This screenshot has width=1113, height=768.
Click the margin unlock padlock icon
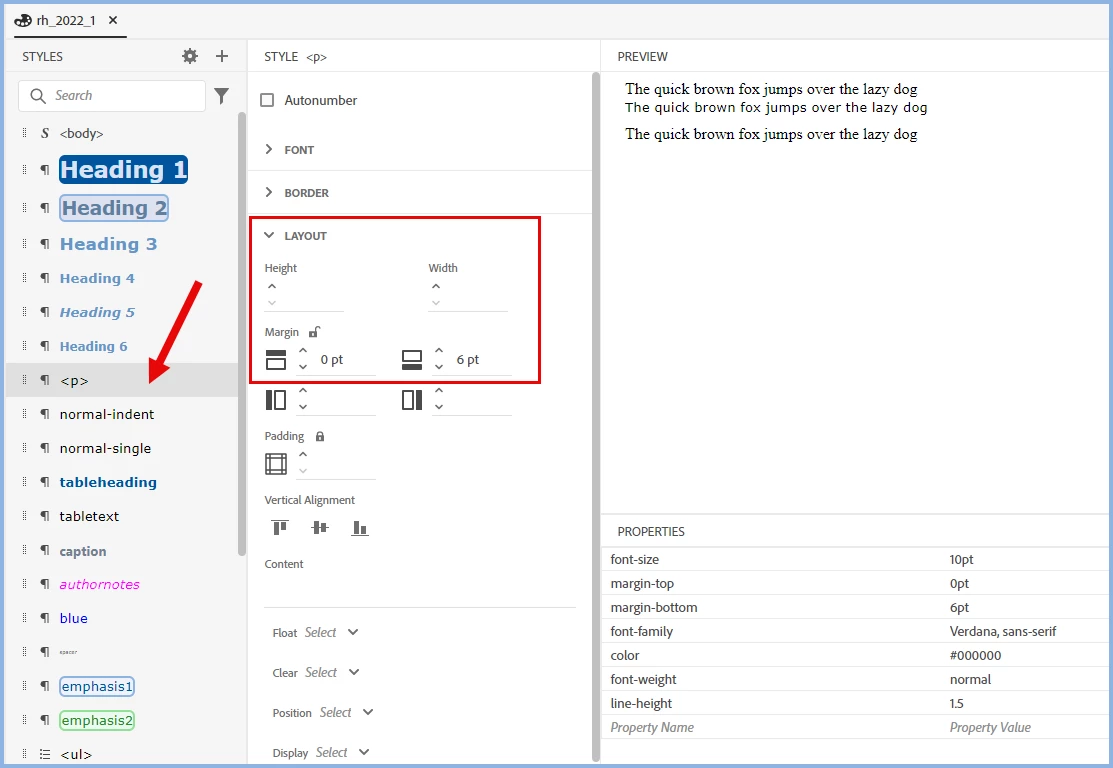coord(314,331)
